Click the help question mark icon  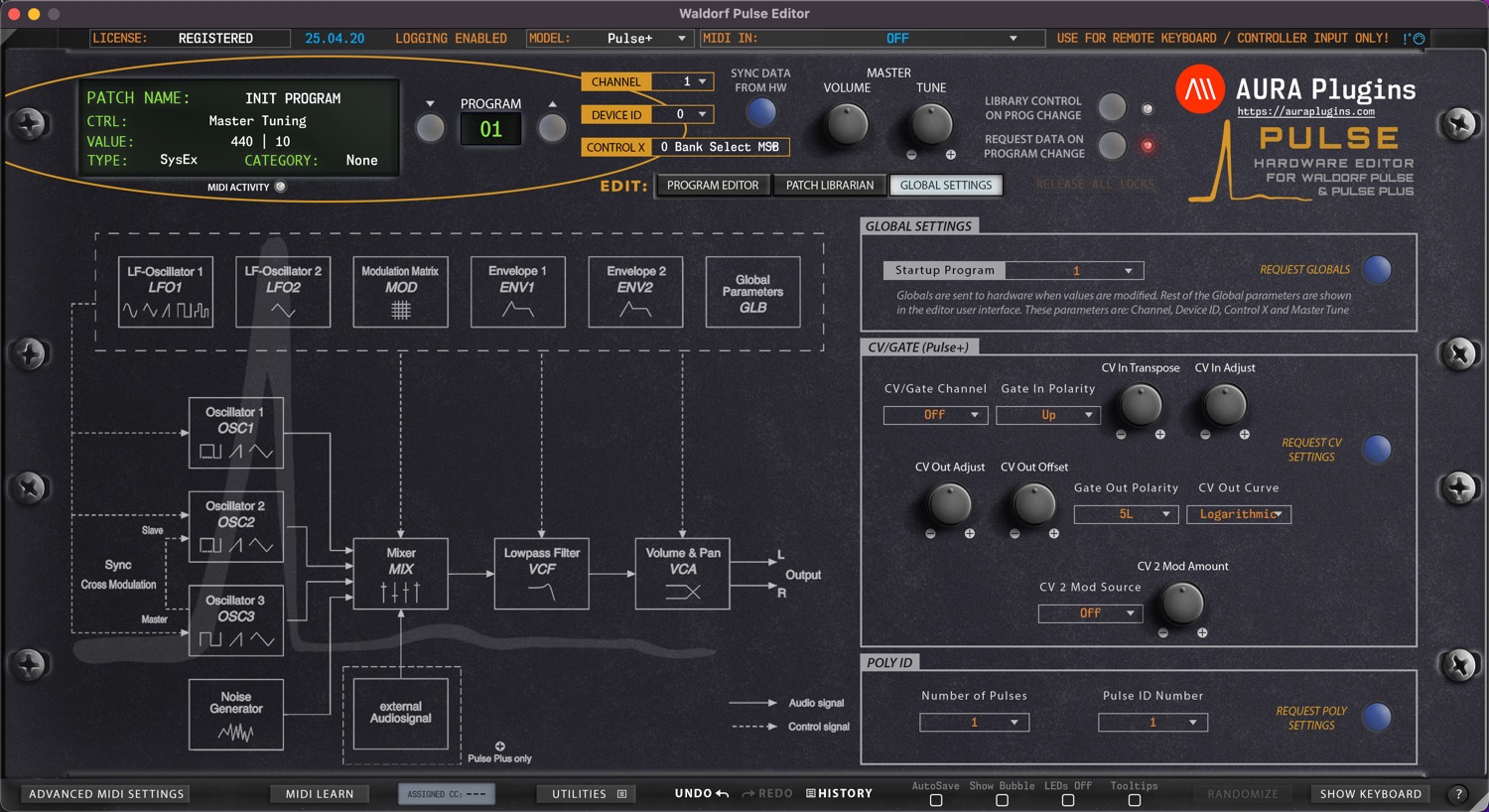[x=1458, y=794]
